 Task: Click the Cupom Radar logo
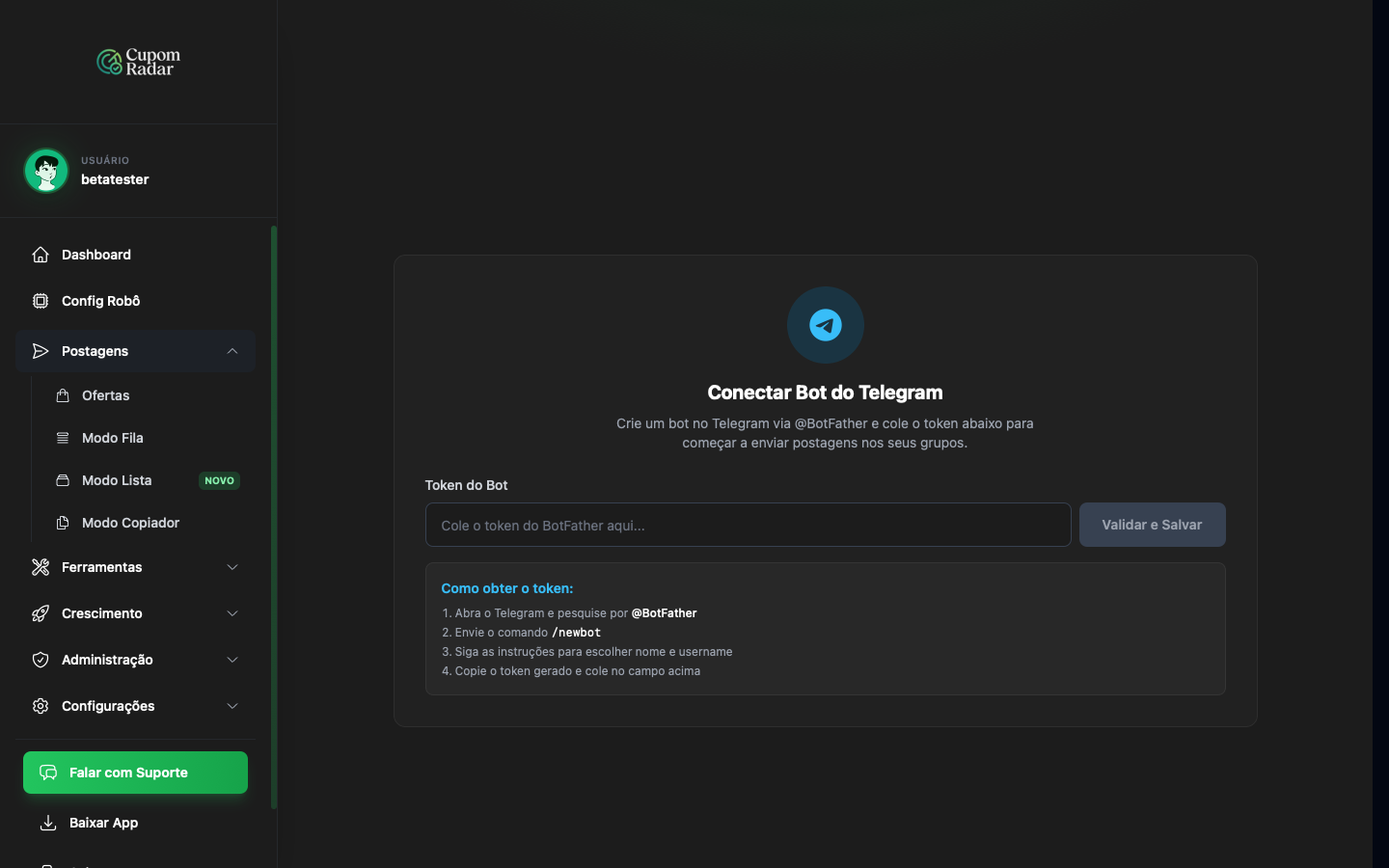139,62
